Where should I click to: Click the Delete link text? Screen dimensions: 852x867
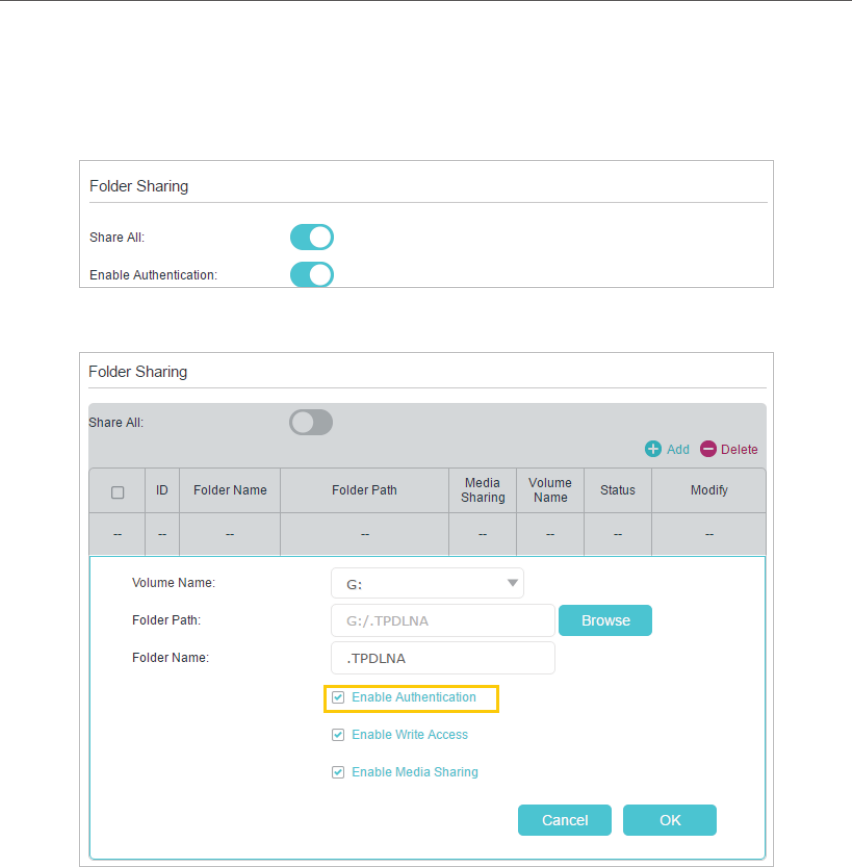pyautogui.click(x=739, y=450)
